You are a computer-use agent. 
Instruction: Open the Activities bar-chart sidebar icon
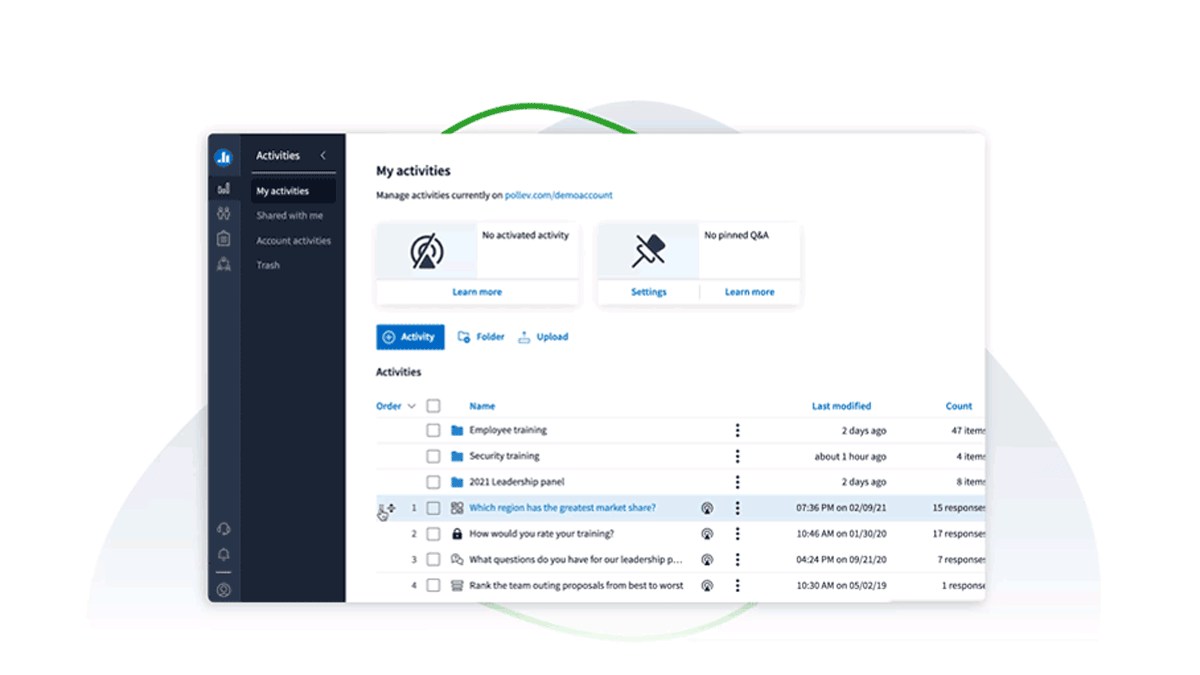[223, 189]
